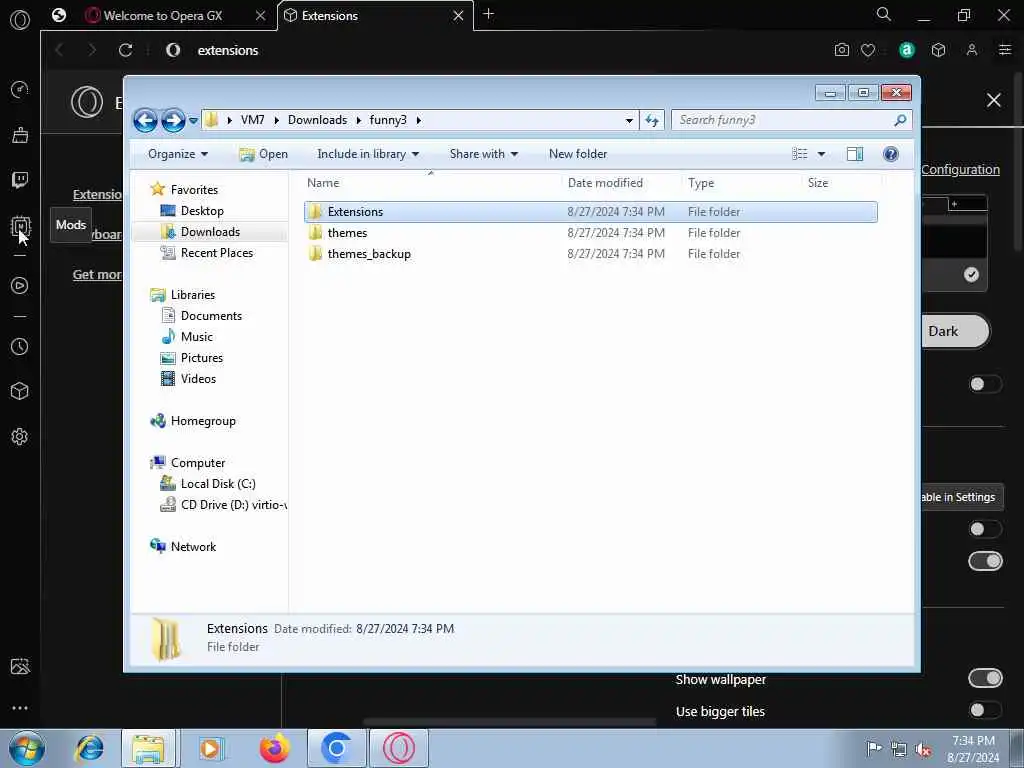Open the Windows Start menu
Screen dimensions: 1024x768
pyautogui.click(x=27, y=748)
